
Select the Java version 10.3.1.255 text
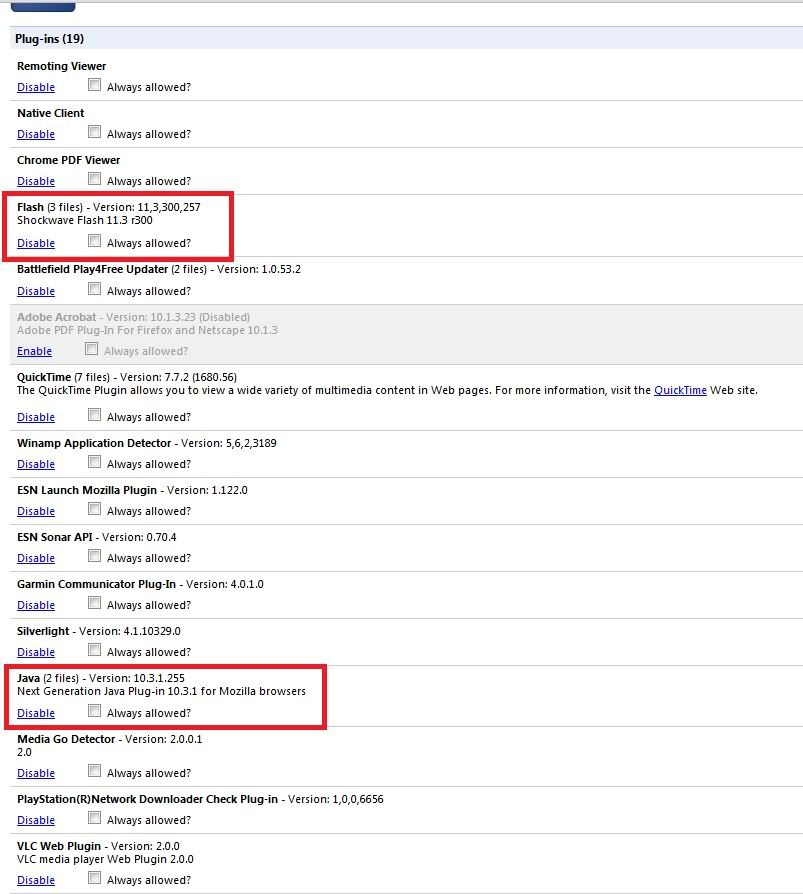(x=137, y=678)
